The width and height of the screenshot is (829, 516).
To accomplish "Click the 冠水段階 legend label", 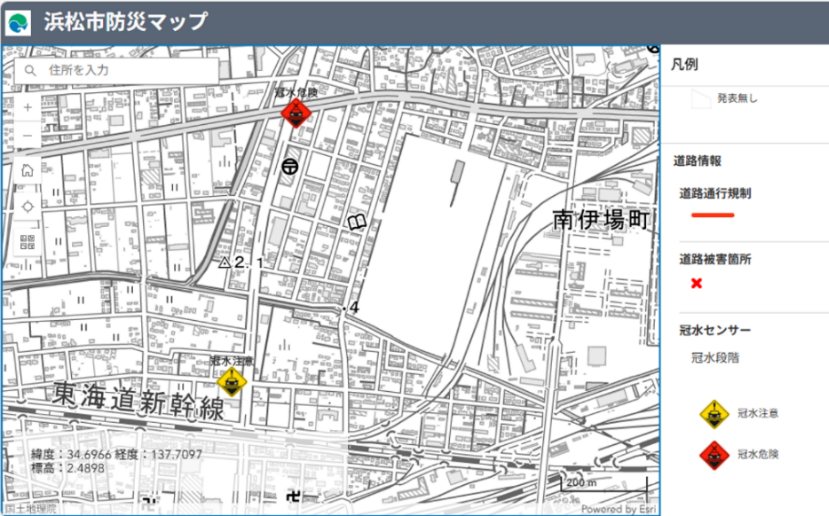I will (x=715, y=358).
